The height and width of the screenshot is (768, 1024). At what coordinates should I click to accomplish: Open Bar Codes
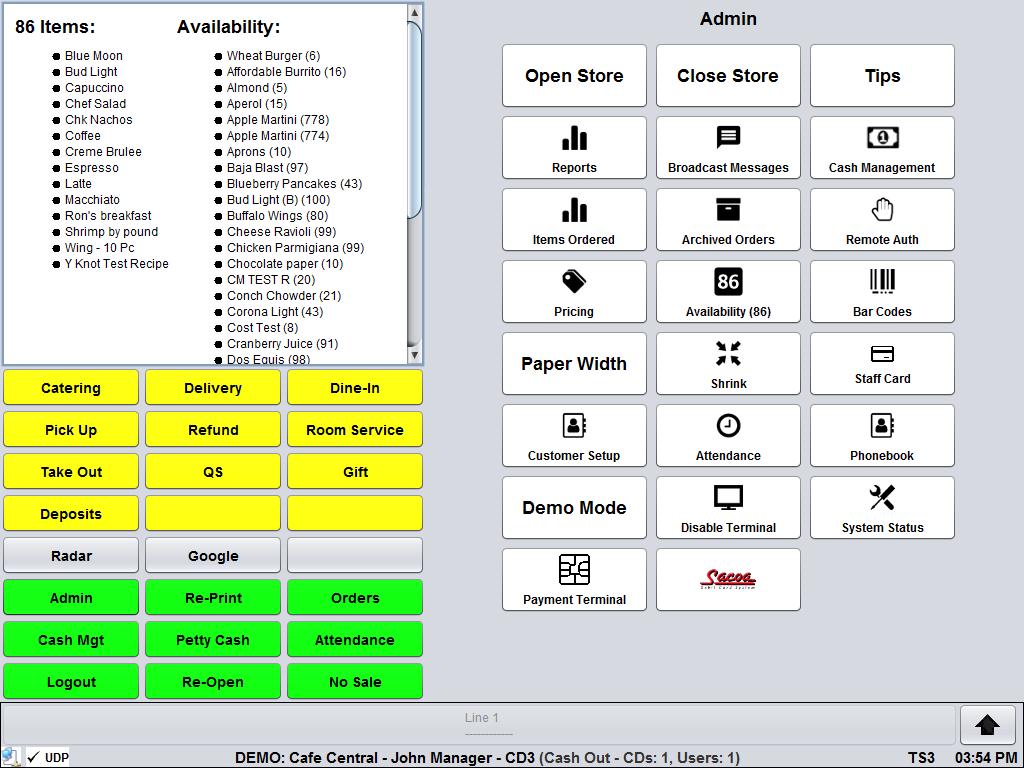pyautogui.click(x=882, y=291)
